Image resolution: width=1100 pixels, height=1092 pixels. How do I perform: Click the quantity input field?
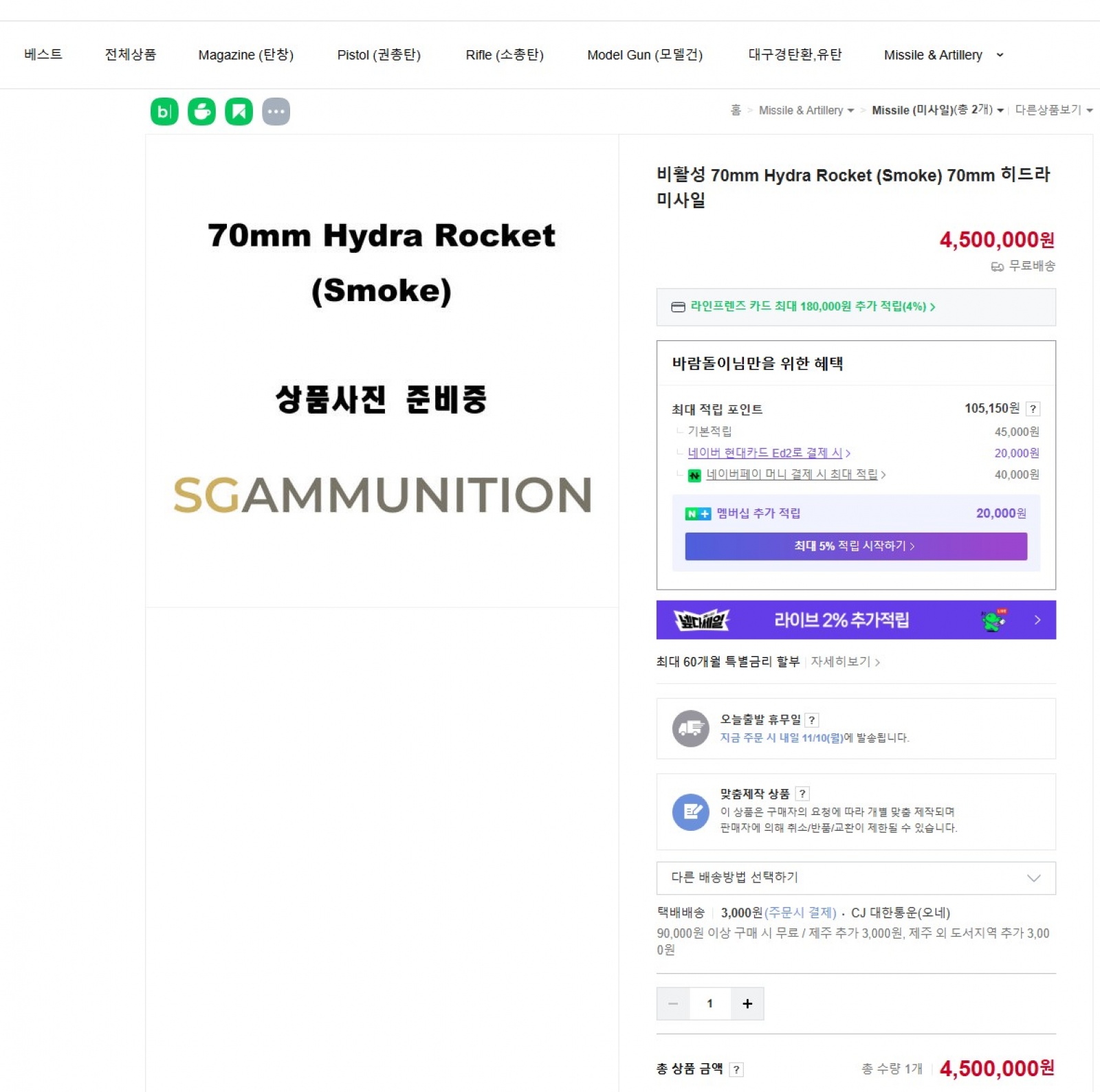click(x=709, y=1003)
